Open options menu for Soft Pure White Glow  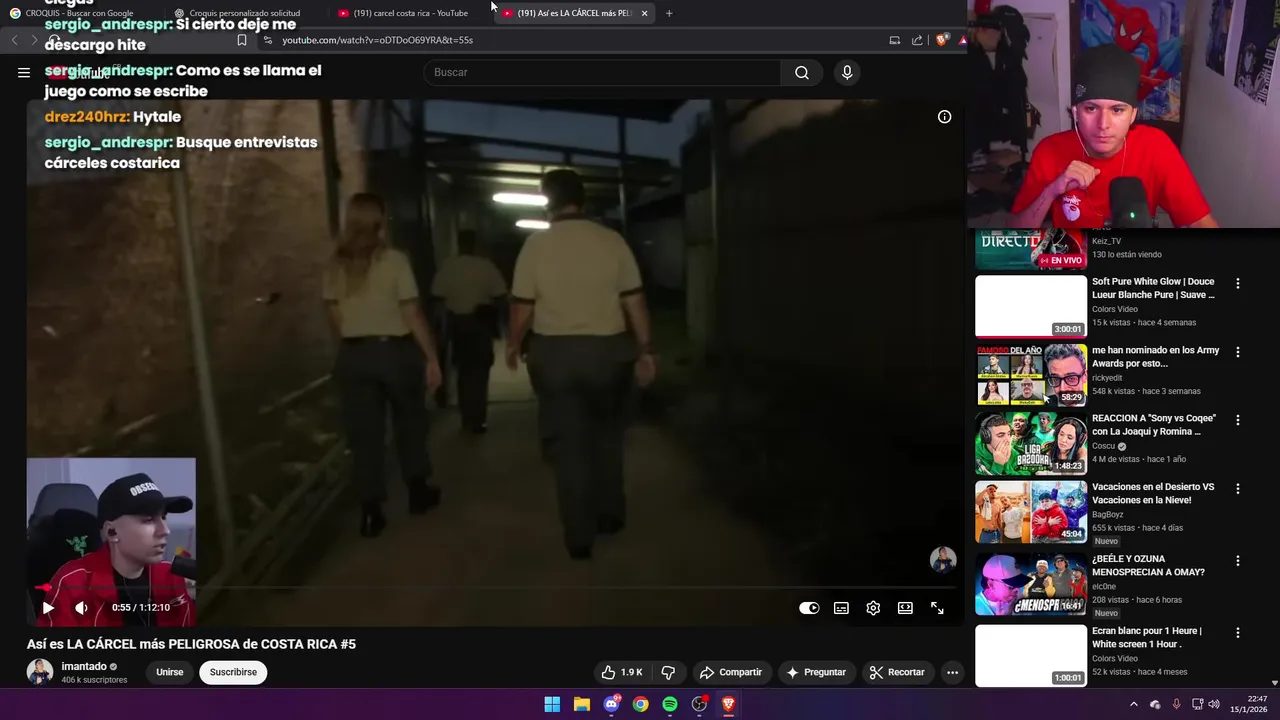tap(1237, 284)
